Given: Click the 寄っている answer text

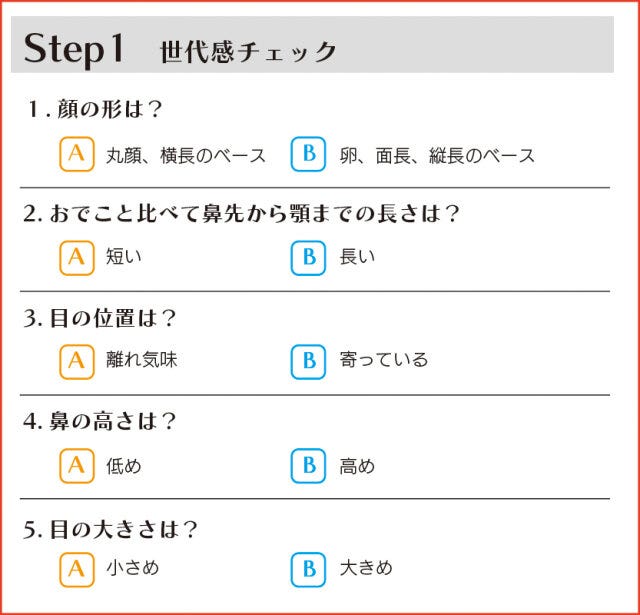Looking at the screenshot, I should point(384,360).
